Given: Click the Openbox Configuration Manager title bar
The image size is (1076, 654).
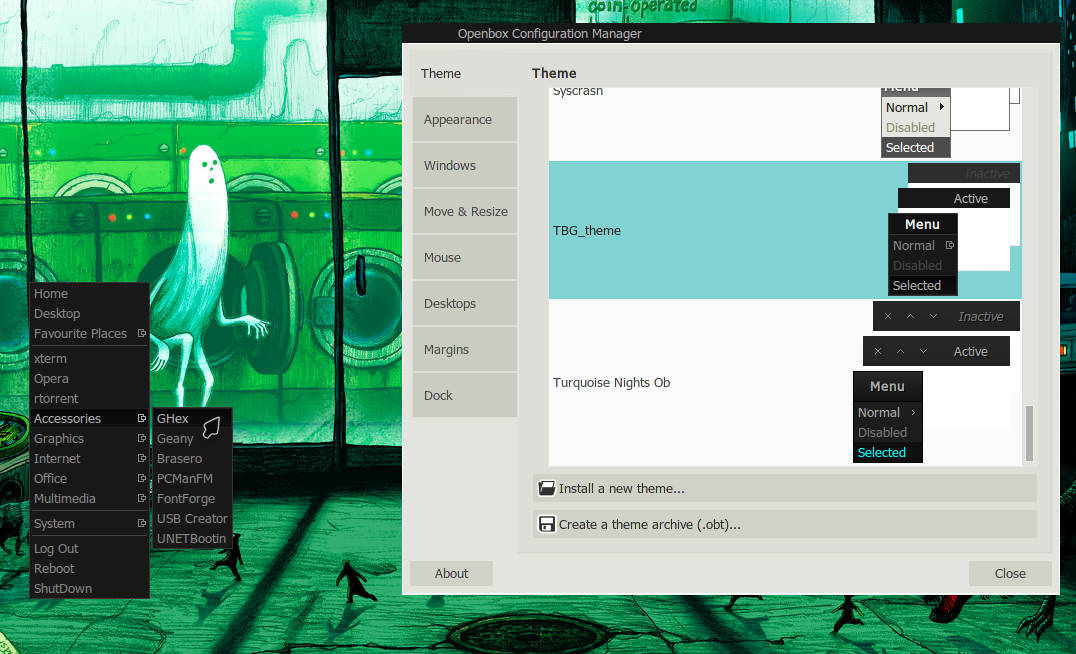Looking at the screenshot, I should pyautogui.click(x=731, y=34).
